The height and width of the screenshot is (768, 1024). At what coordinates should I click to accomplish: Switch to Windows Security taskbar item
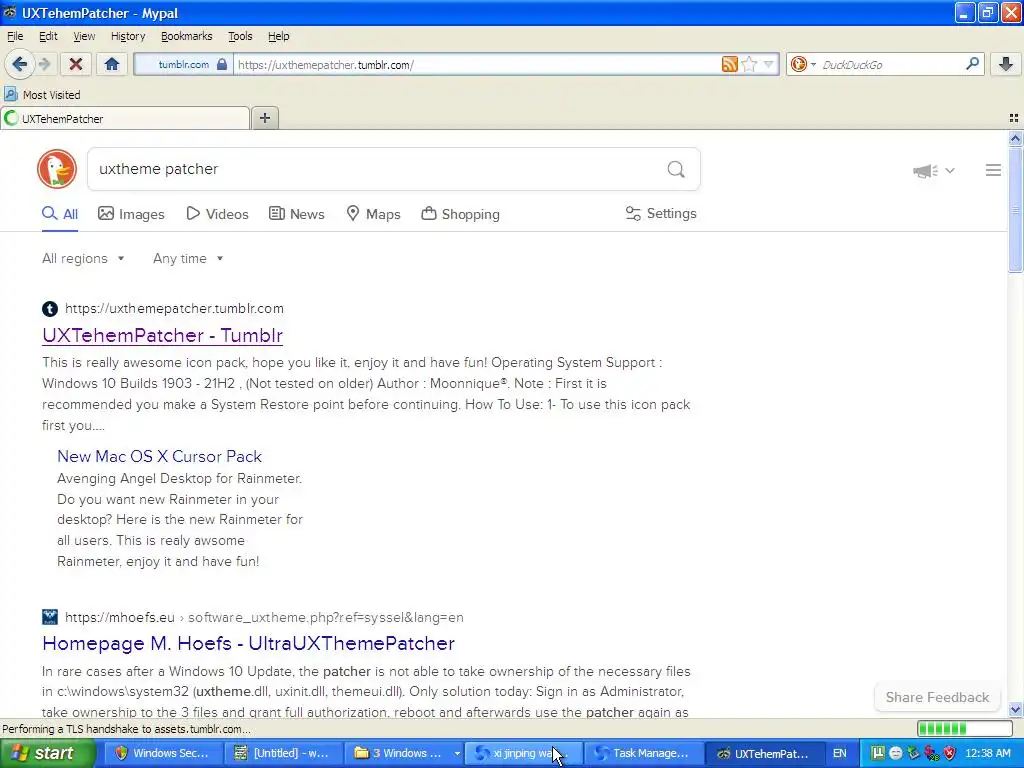pos(163,753)
